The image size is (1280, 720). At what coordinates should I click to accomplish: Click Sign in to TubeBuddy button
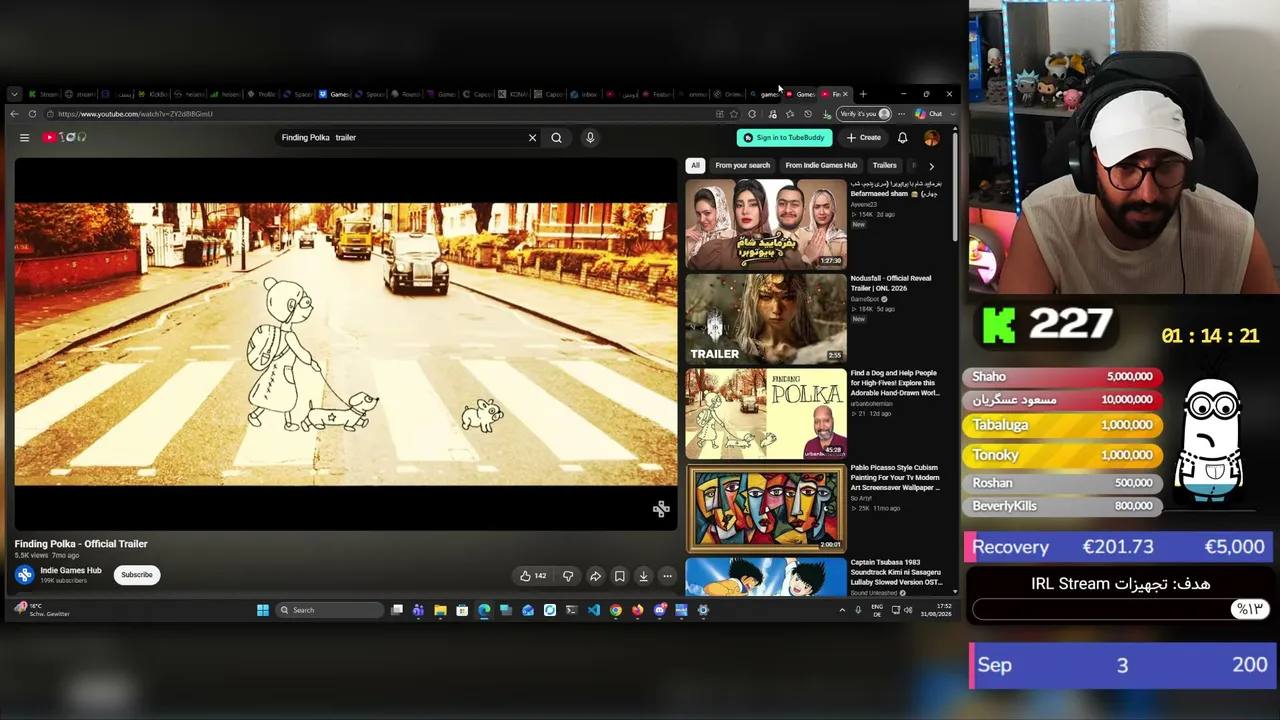coord(784,138)
